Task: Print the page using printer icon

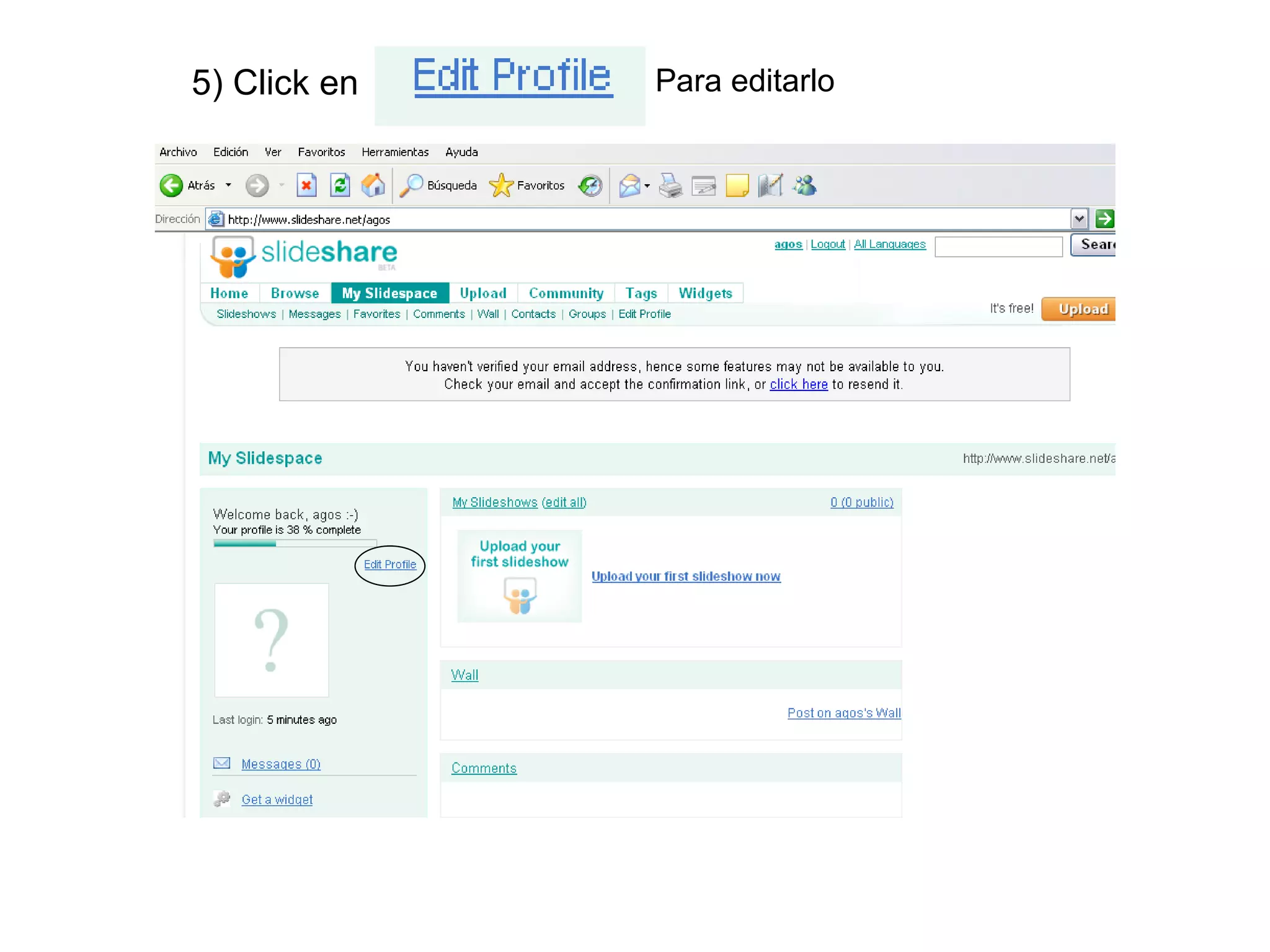Action: click(x=670, y=185)
